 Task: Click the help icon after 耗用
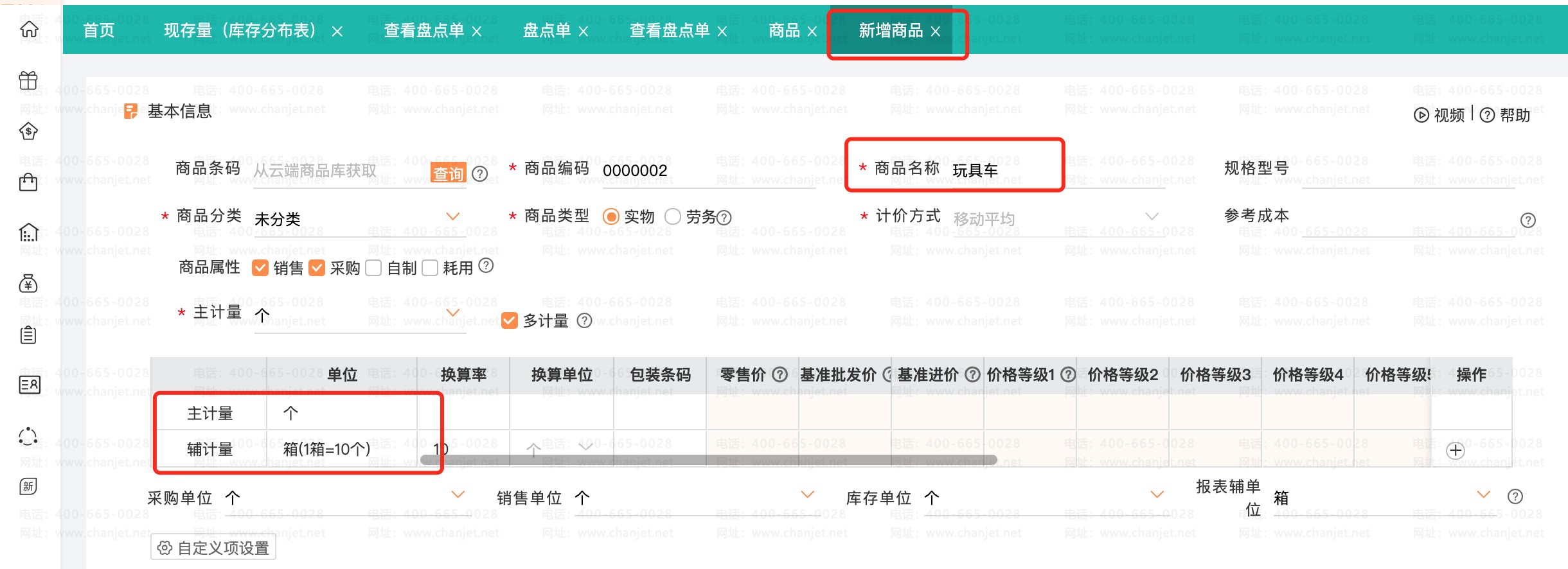point(486,265)
